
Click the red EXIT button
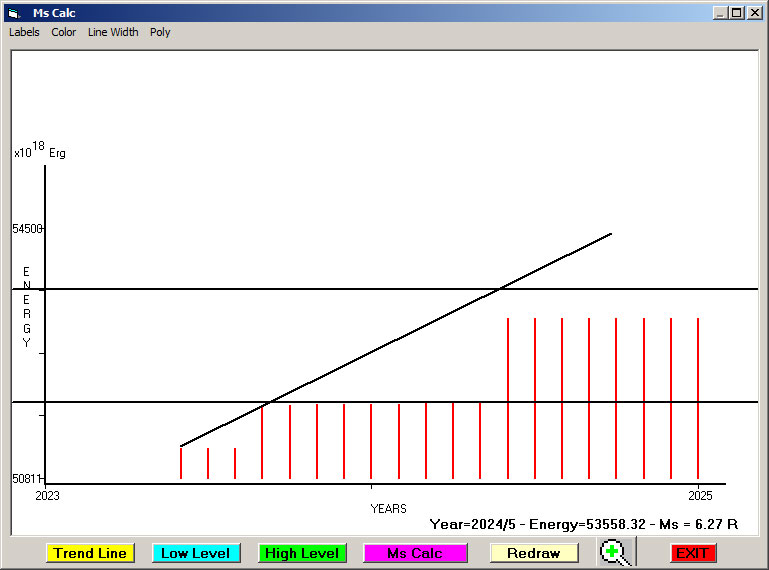pos(692,553)
